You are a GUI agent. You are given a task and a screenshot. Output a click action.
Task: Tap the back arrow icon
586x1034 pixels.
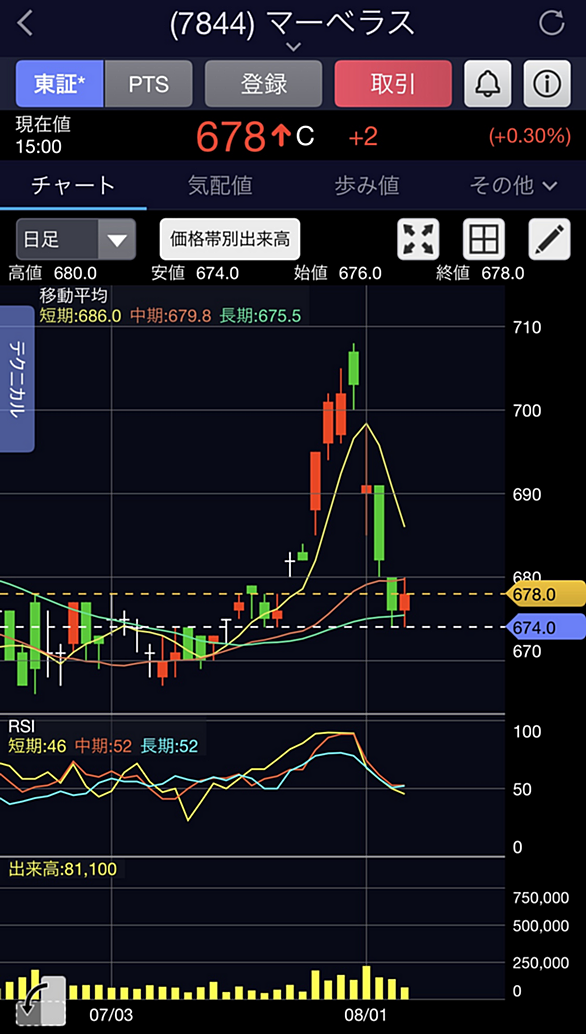pyautogui.click(x=25, y=23)
